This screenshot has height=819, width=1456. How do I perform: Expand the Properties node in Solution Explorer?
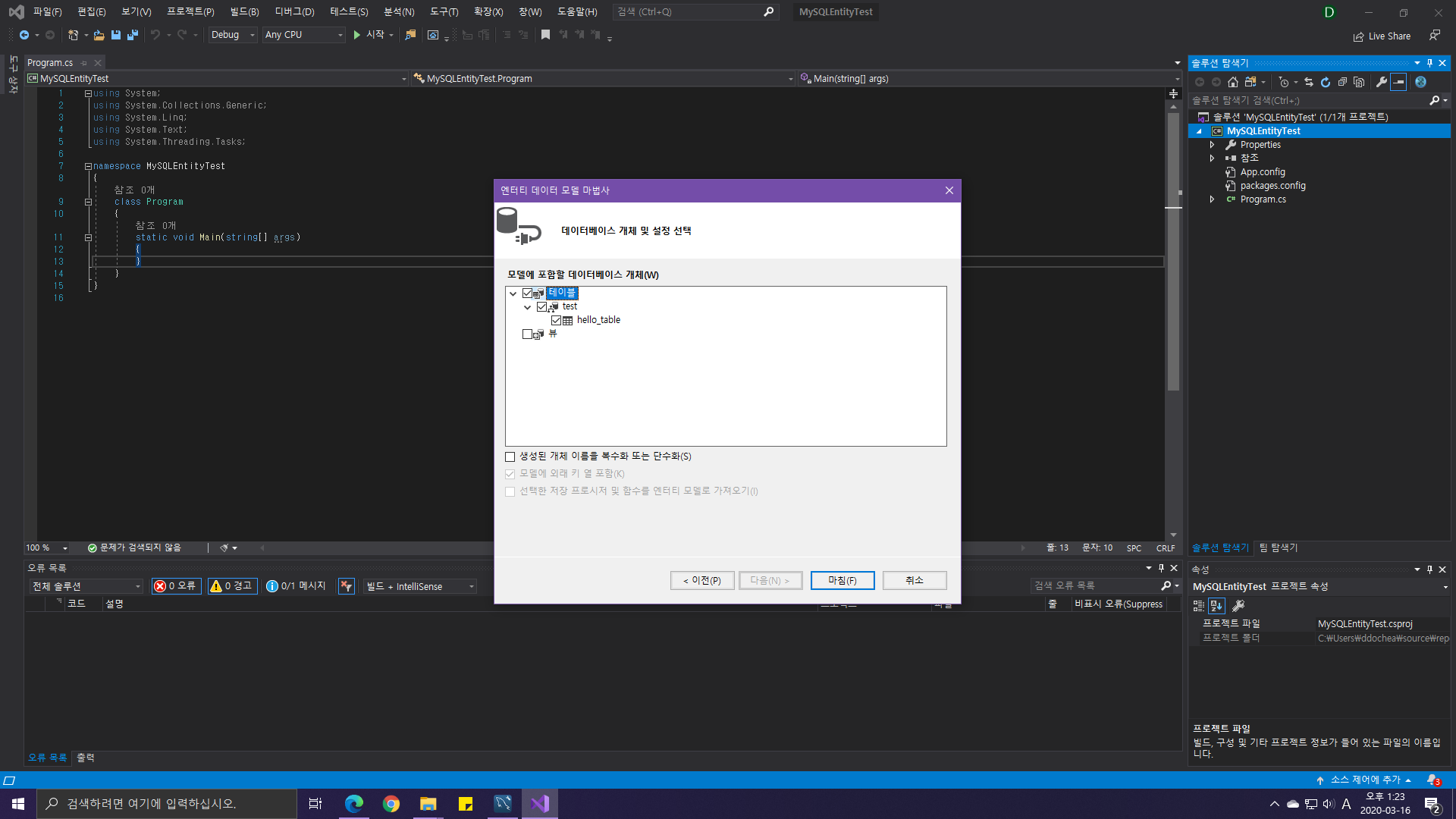(1212, 145)
